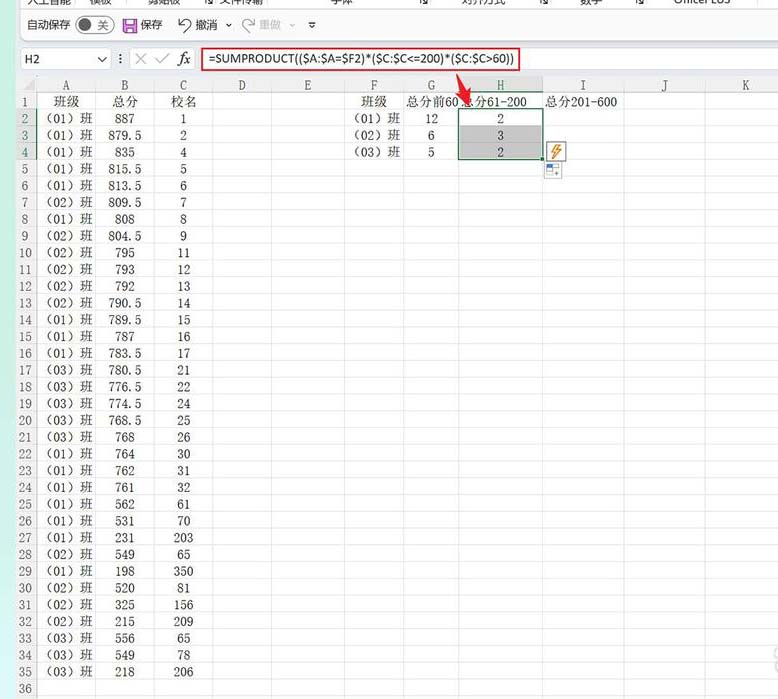Toggle the AutoSave switch
The width and height of the screenshot is (778, 699).
click(95, 25)
